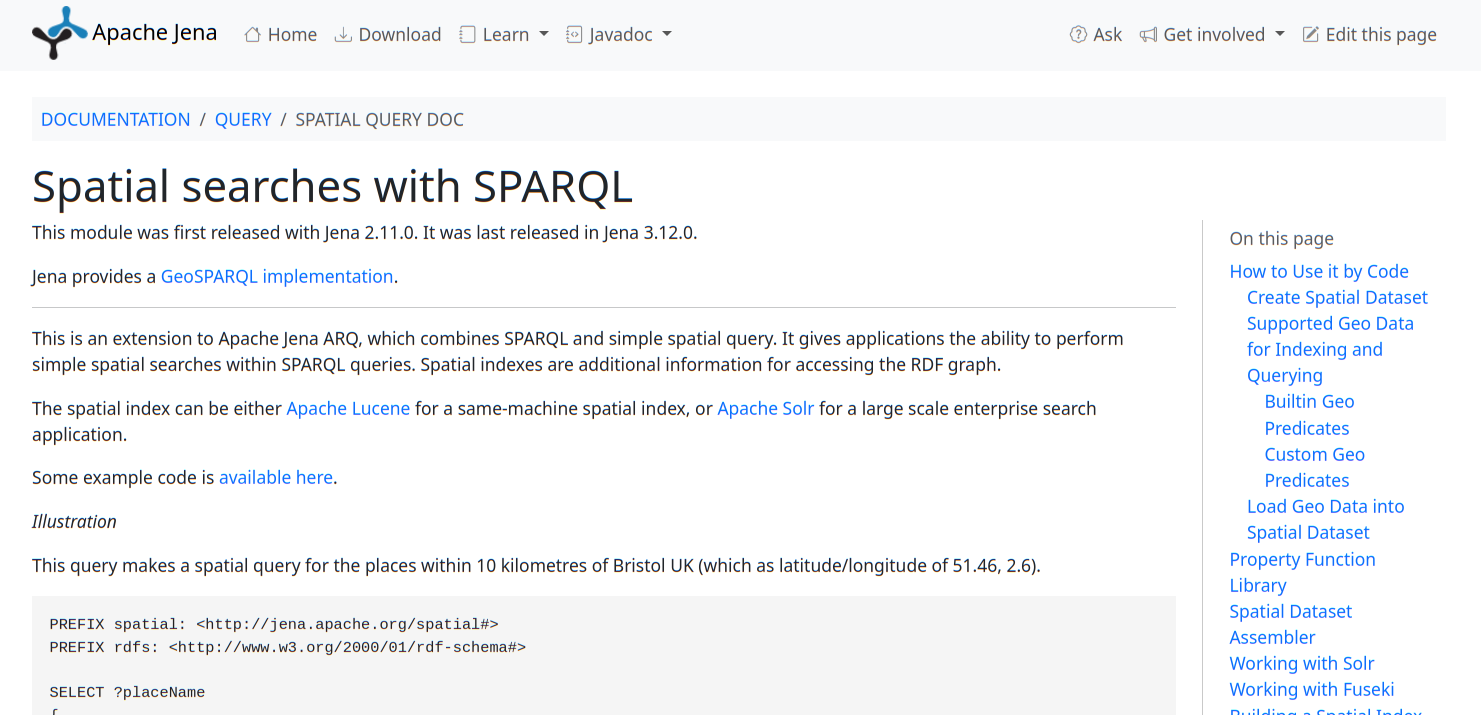Jump to Working with Fuseki section
The width and height of the screenshot is (1481, 715).
pyautogui.click(x=1312, y=690)
